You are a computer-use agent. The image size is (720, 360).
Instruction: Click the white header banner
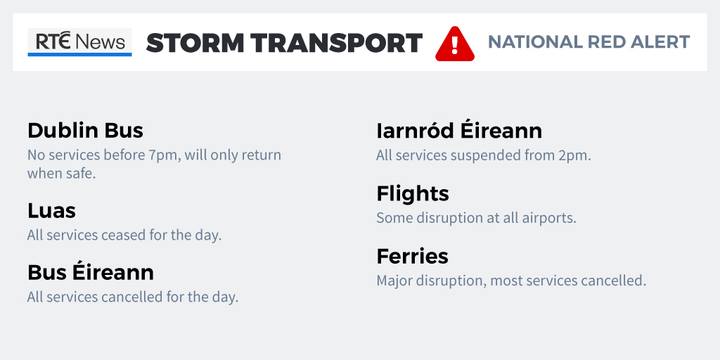click(360, 42)
